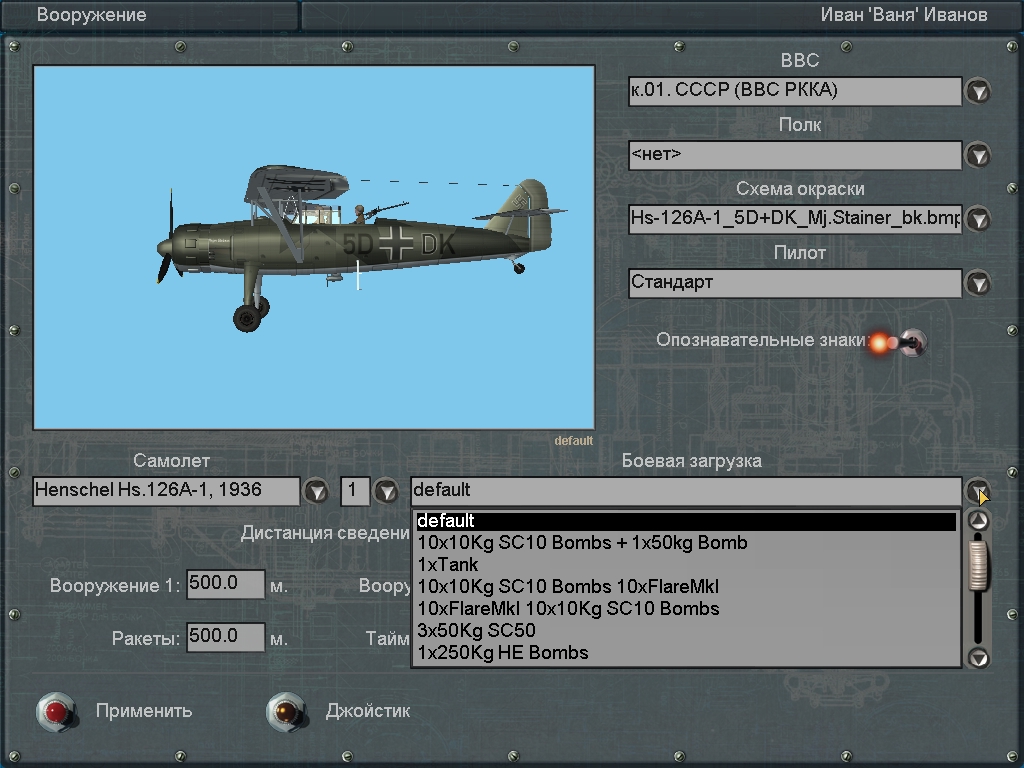Viewport: 1024px width, 768px height.
Task: Expand the Полк regiment dropdown
Action: click(x=977, y=155)
